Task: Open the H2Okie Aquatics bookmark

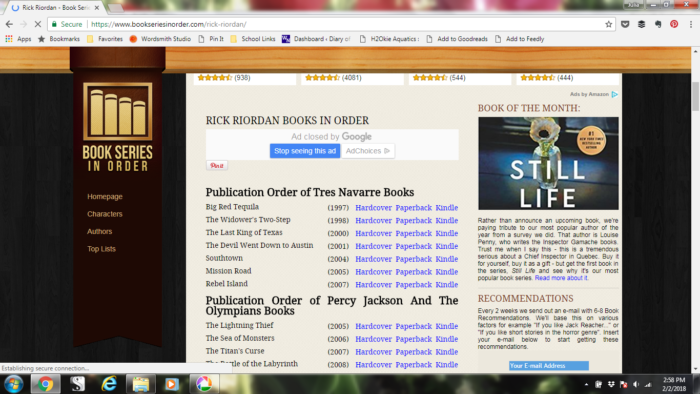Action: (x=389, y=39)
